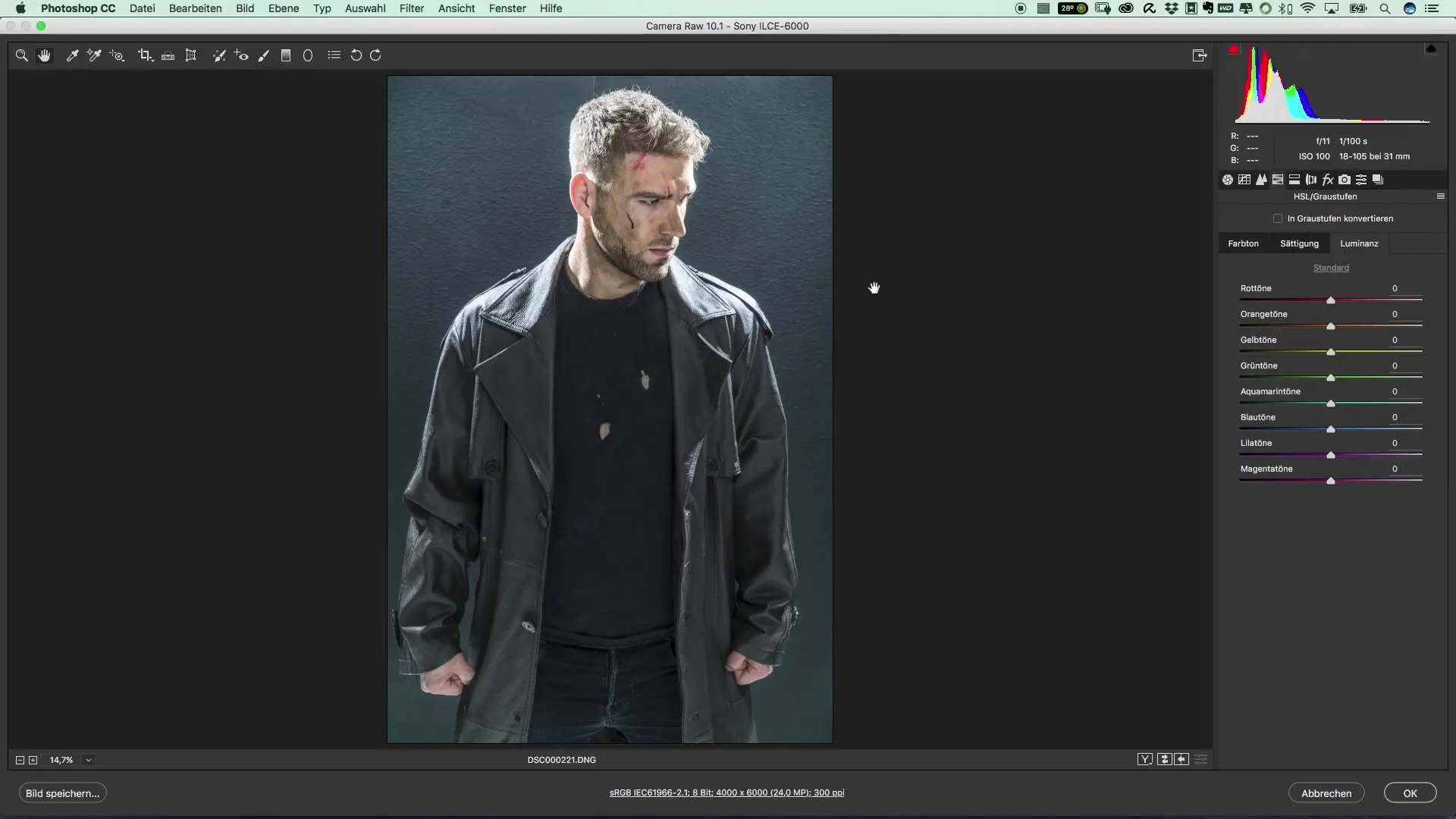Click the Bild speichern... button
Screen dimensions: 1456x819
63,793
